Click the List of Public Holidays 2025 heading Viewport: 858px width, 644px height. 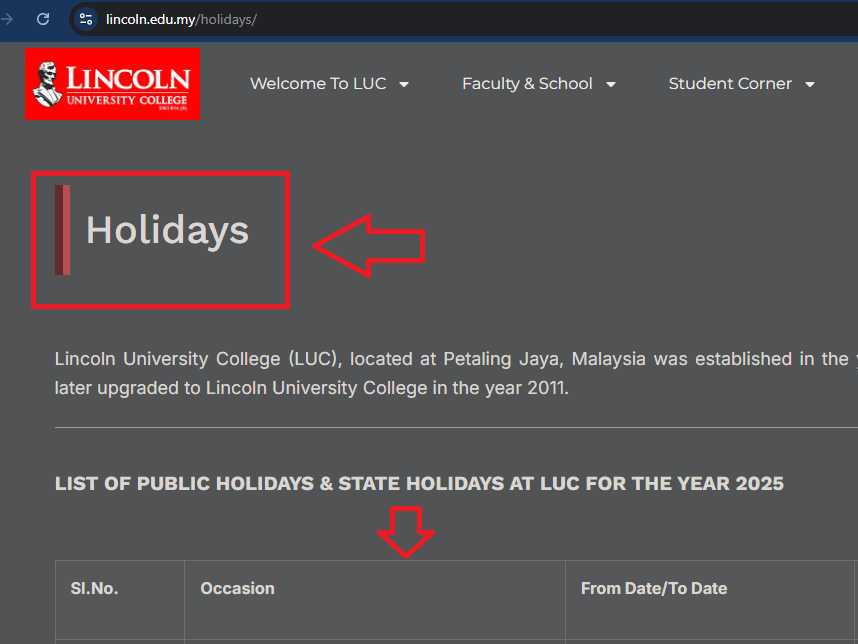419,483
